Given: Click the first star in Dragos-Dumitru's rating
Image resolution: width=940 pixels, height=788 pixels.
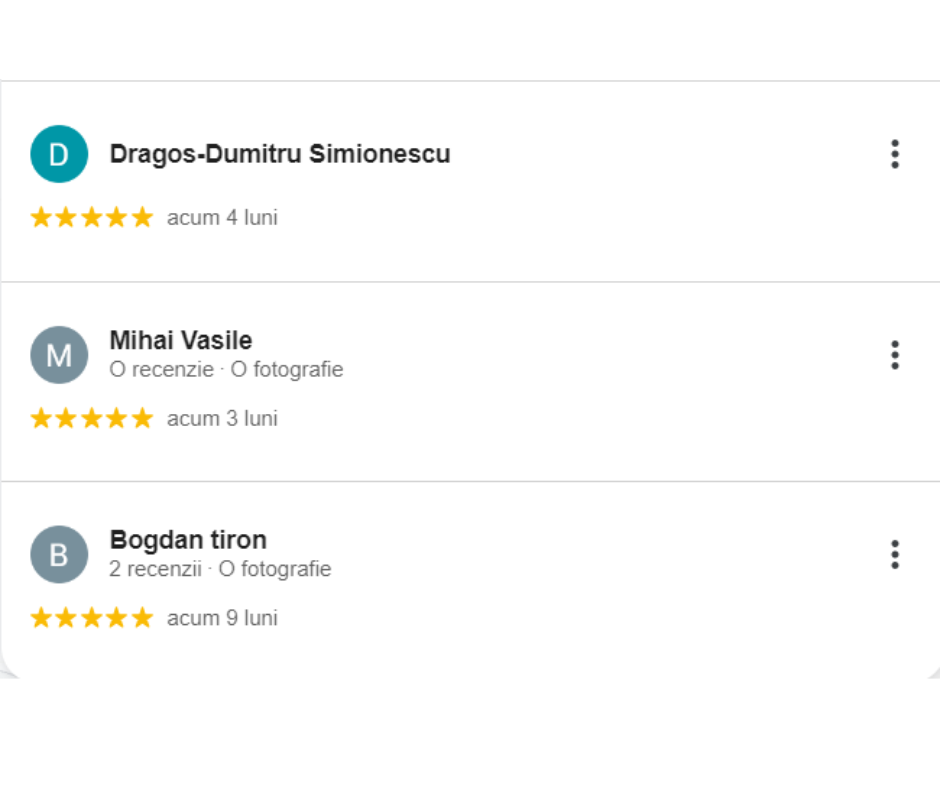Looking at the screenshot, I should pos(41,217).
